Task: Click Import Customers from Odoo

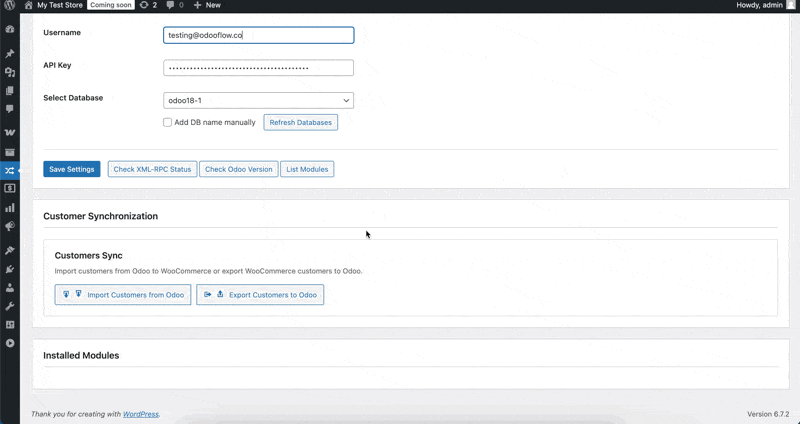Action: point(123,295)
